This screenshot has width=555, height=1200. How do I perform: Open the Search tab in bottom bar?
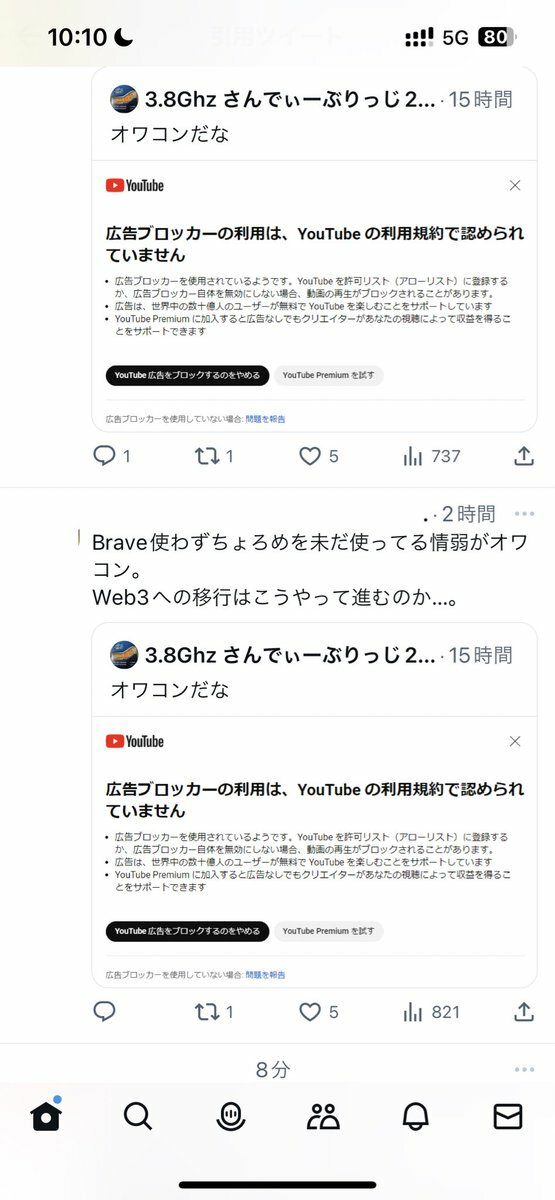pyautogui.click(x=138, y=1116)
